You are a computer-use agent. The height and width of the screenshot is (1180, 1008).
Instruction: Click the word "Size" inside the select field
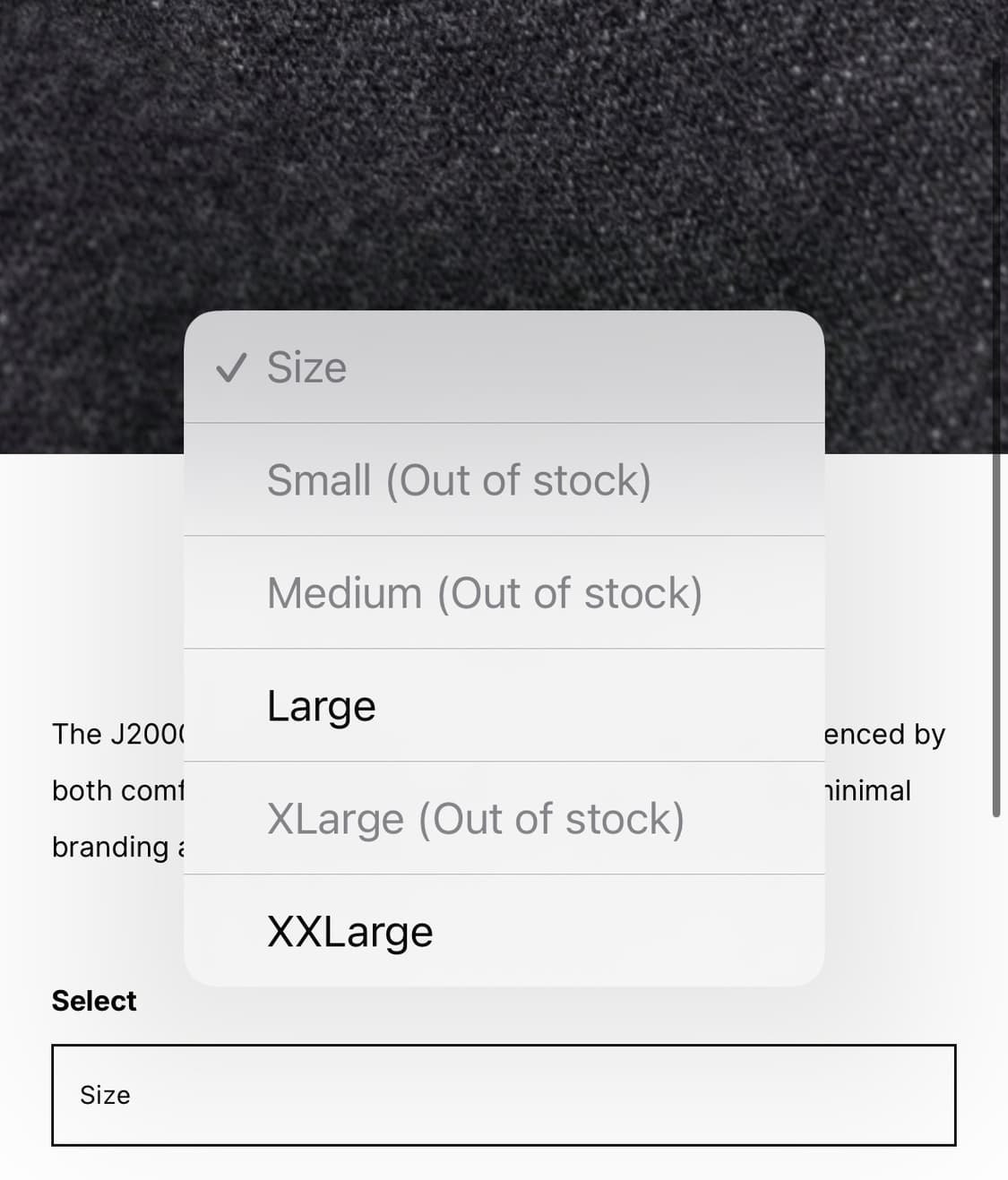105,1095
